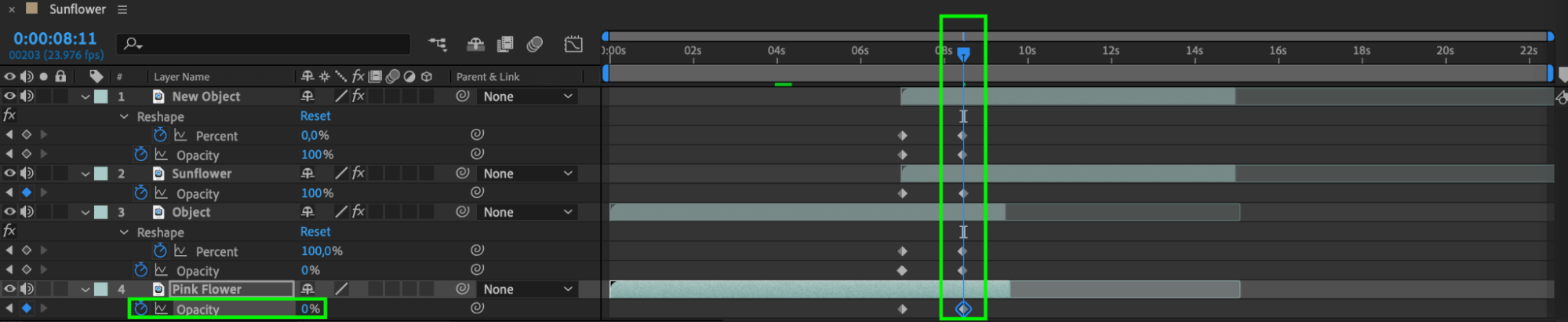Open the Graph Editor icon
Image resolution: width=1568 pixels, height=322 pixels.
point(573,44)
